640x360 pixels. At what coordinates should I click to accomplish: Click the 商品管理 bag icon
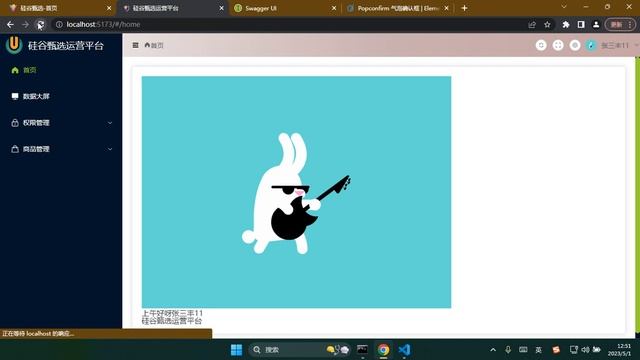coord(15,149)
